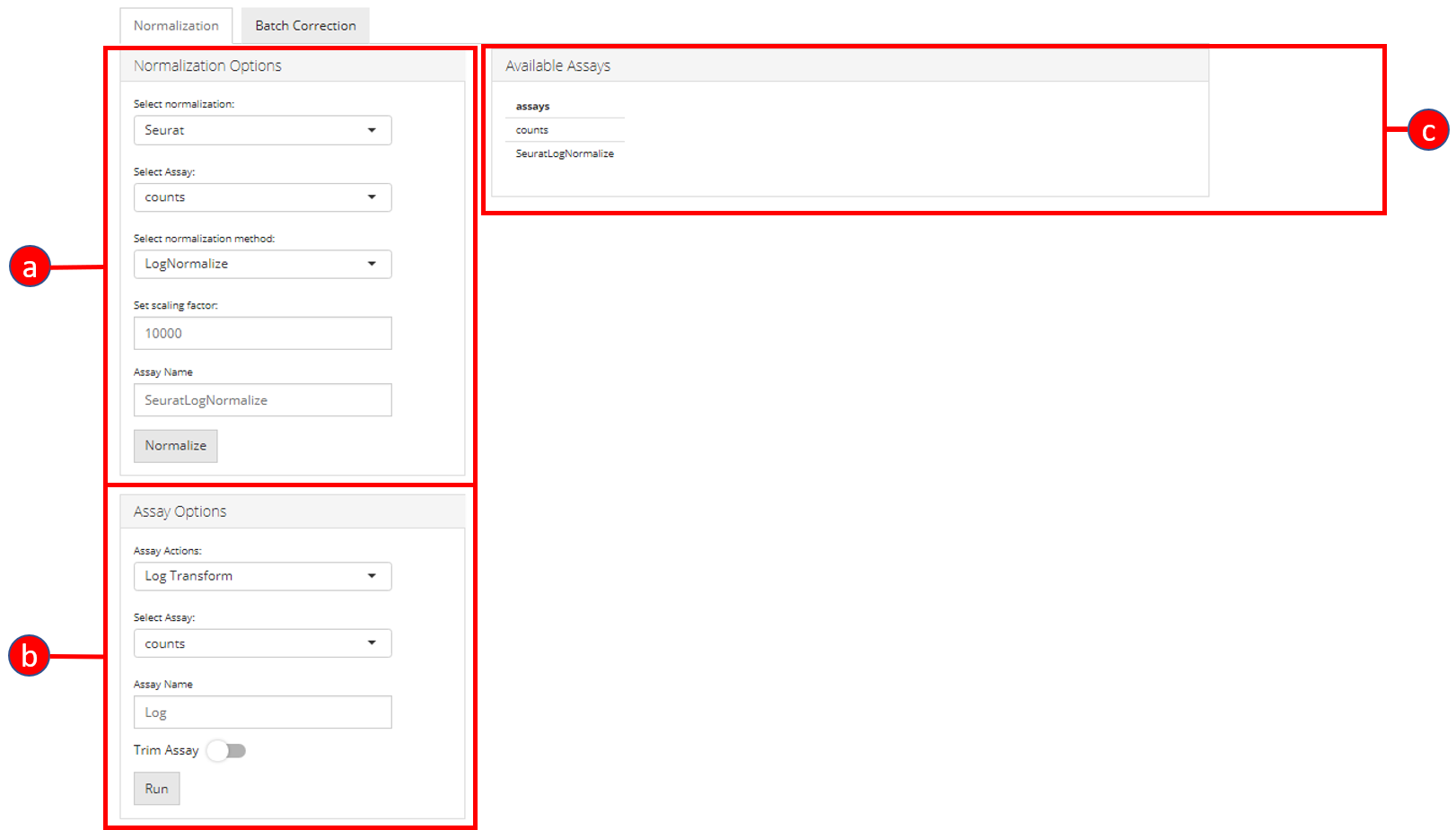1456x830 pixels.
Task: Select the counts row in Available Assays
Action: click(532, 130)
